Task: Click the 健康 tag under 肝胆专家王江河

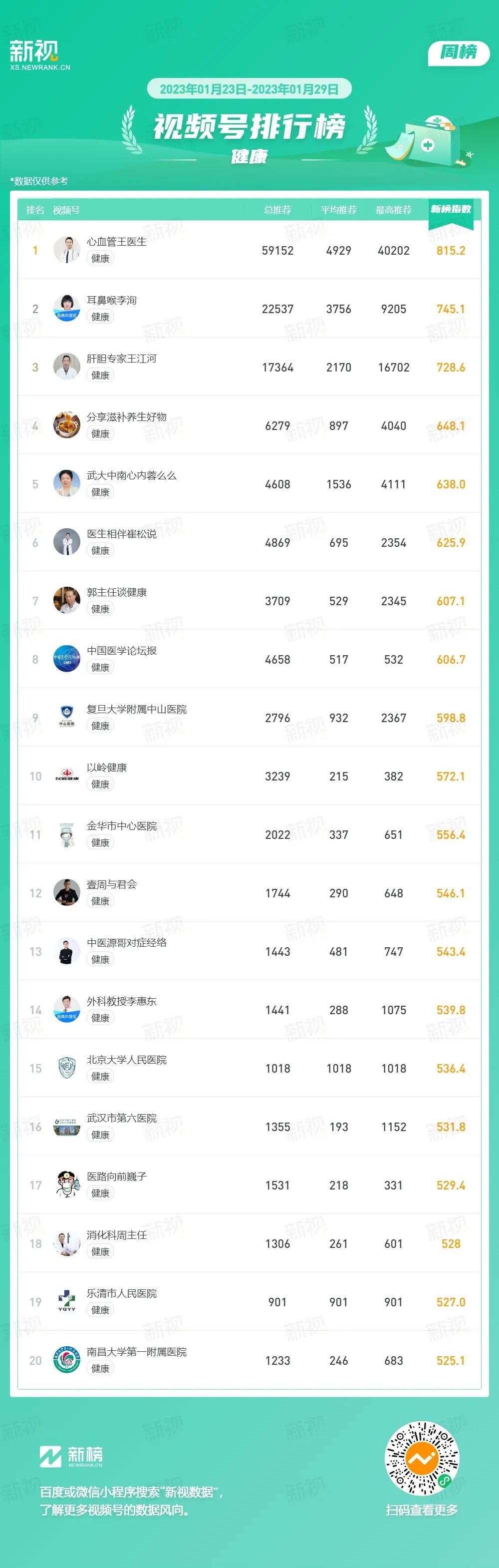Action: [x=100, y=376]
